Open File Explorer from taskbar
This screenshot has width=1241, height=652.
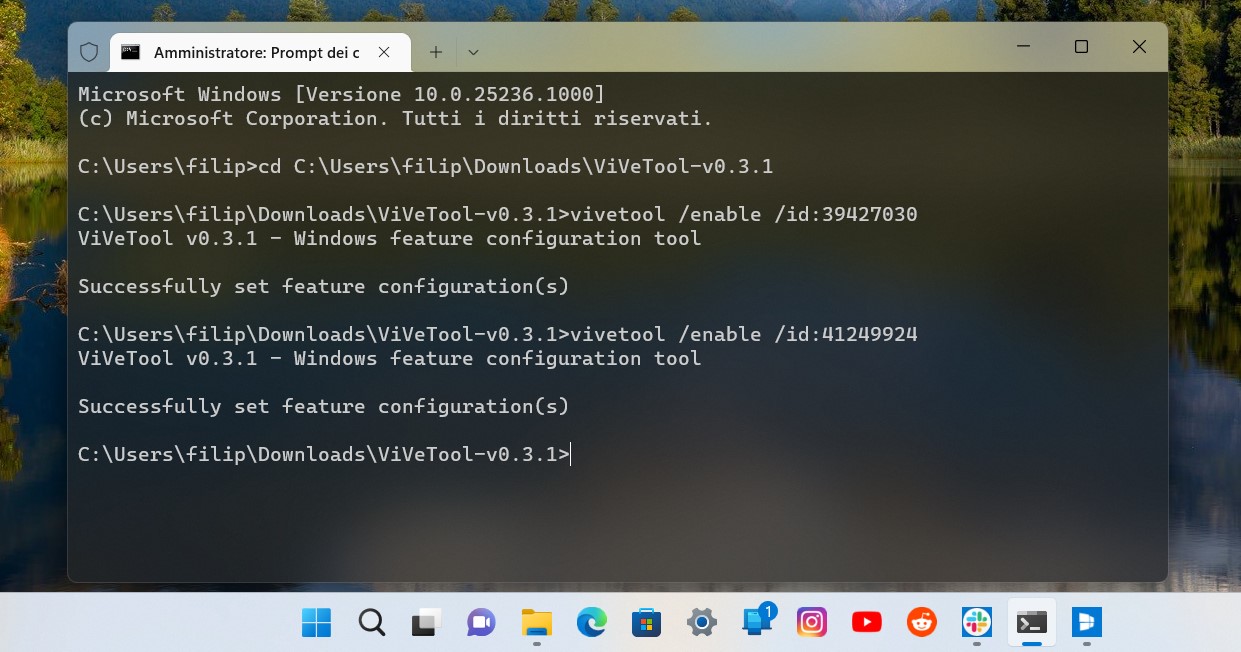tap(537, 622)
